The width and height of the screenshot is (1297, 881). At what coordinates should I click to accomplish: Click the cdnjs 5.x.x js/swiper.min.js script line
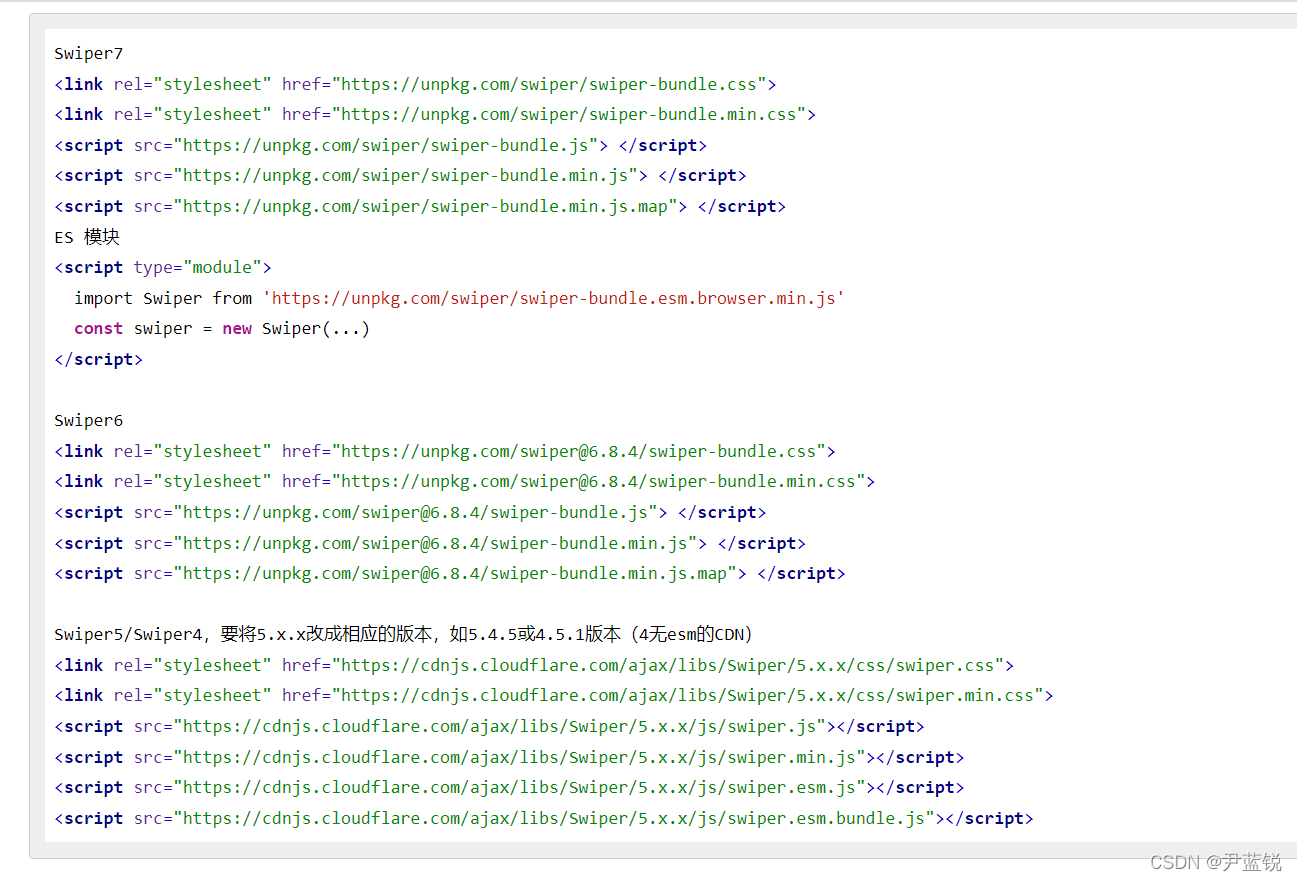509,757
